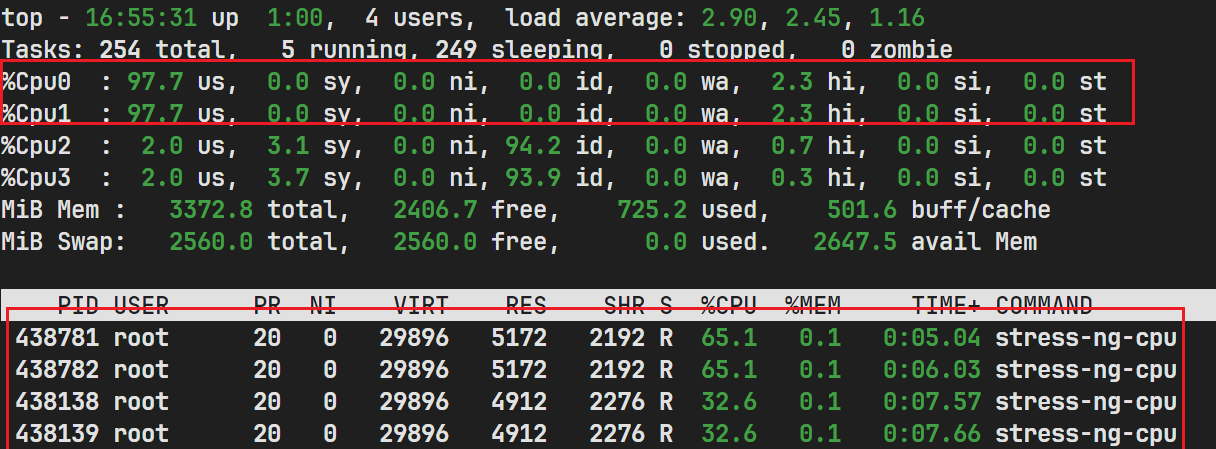
Task: Click the PID column header
Action: (x=78, y=305)
